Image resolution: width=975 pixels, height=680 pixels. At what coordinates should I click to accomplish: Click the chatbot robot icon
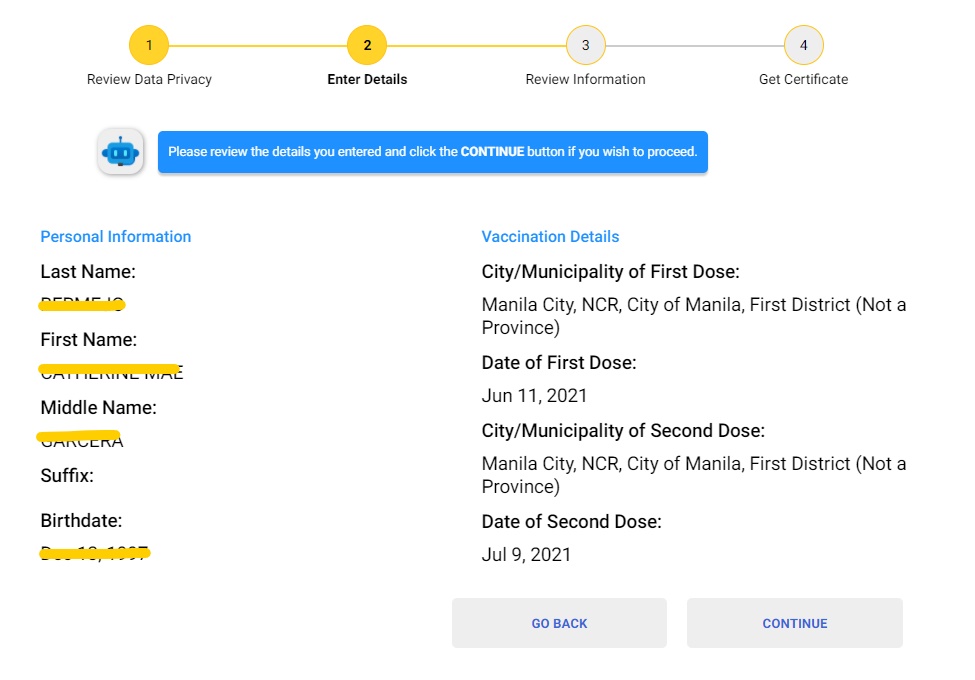120,152
